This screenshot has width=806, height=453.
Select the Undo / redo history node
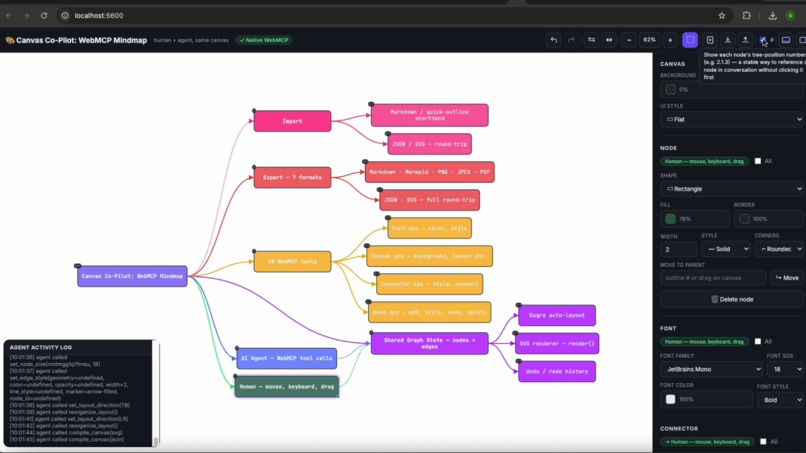coord(557,371)
